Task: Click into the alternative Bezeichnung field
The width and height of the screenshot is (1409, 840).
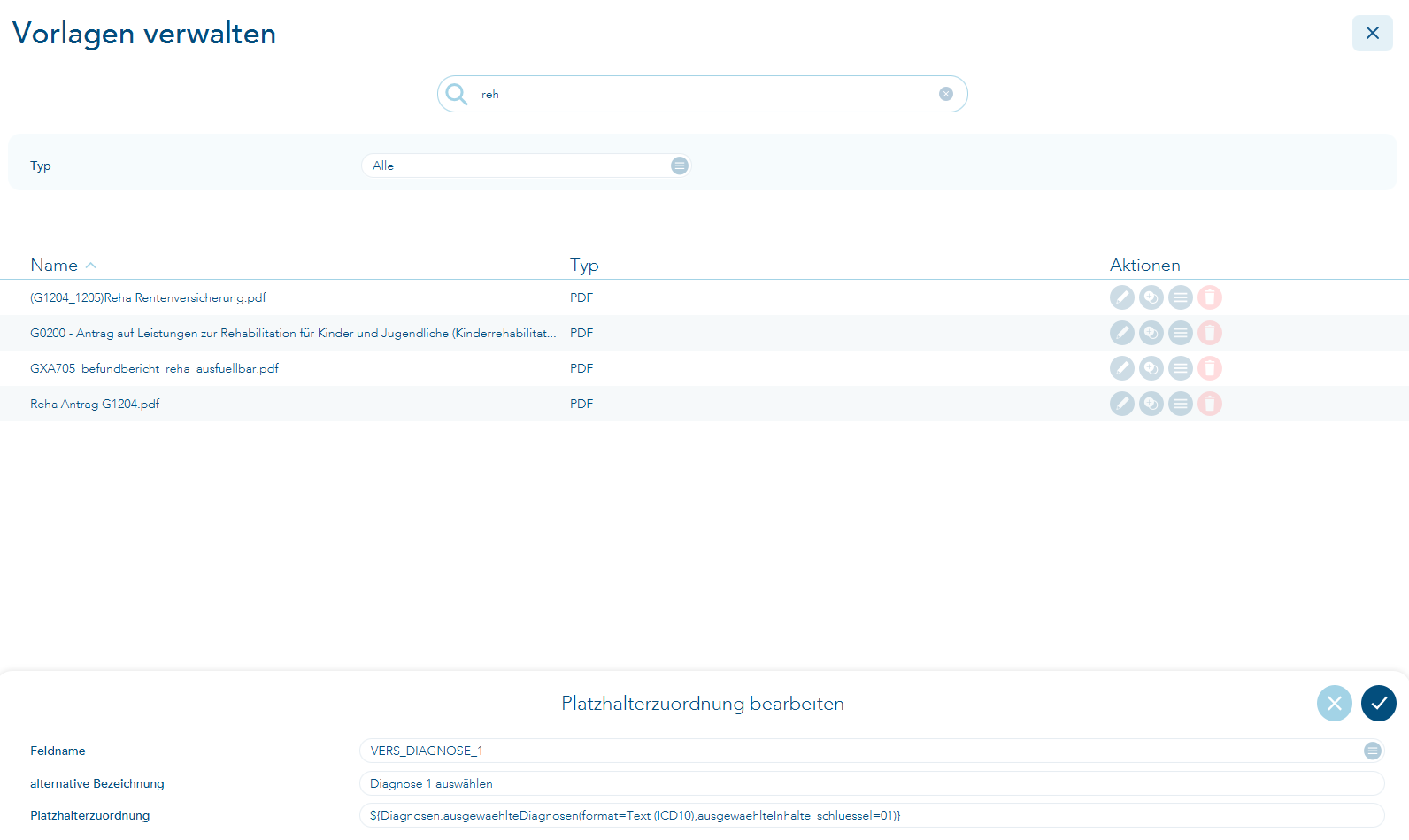Action: click(x=872, y=783)
